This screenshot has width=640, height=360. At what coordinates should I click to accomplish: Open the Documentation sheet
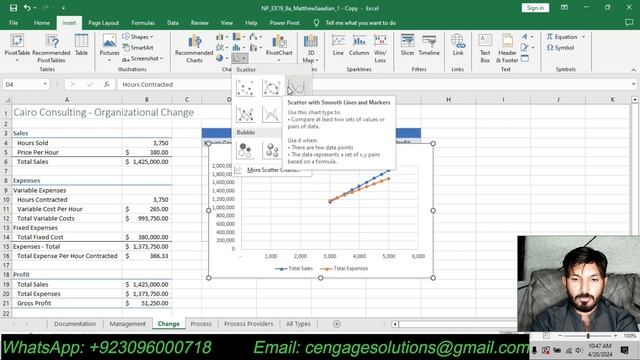click(75, 324)
